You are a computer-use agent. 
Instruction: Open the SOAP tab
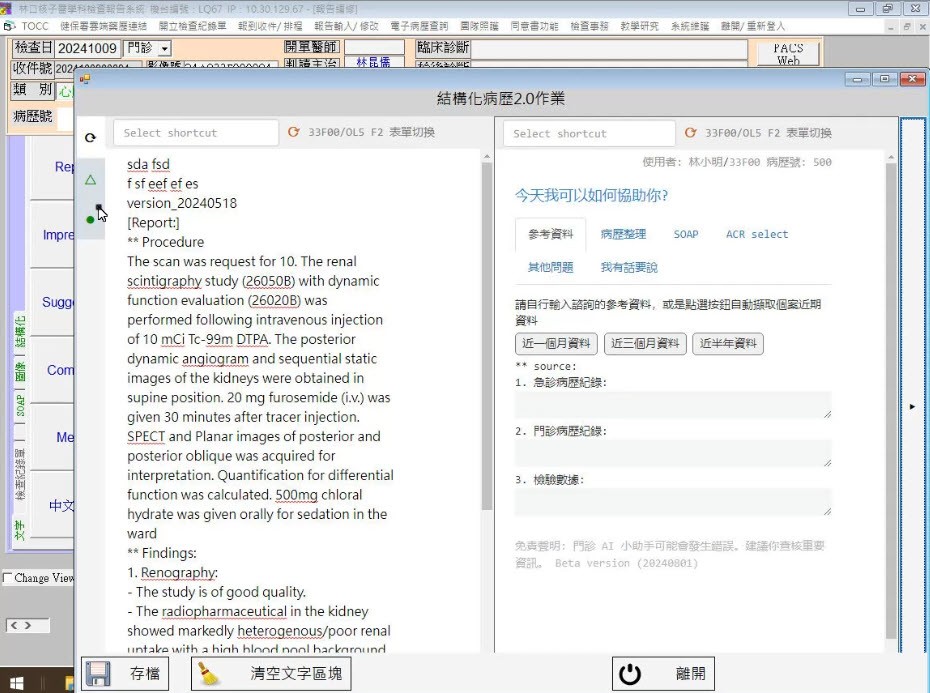tap(685, 234)
